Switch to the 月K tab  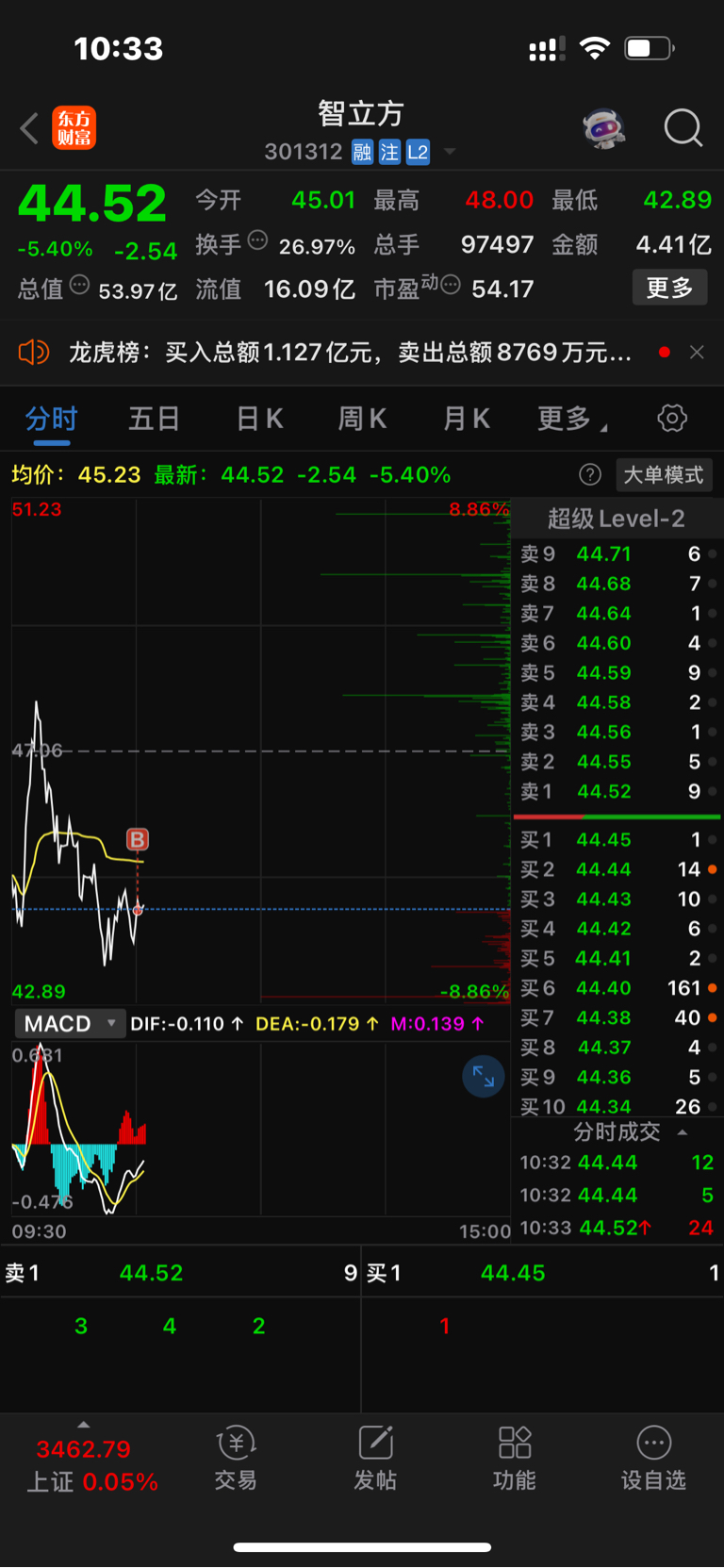point(466,419)
